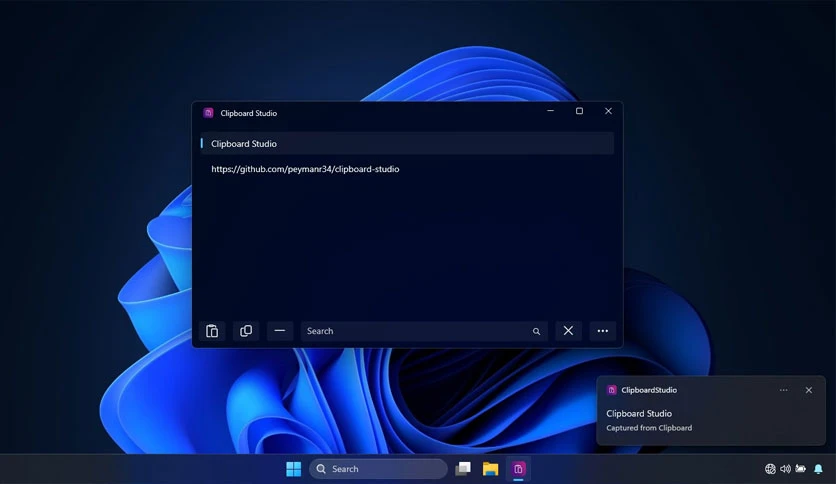
Task: Select the 'Clipboard Studio' clipboard entry
Action: point(407,143)
